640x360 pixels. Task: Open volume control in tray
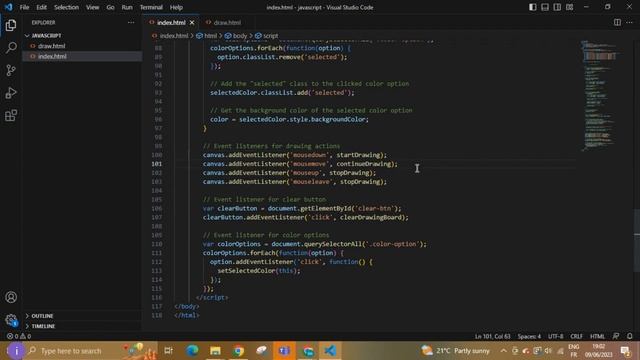coord(548,351)
